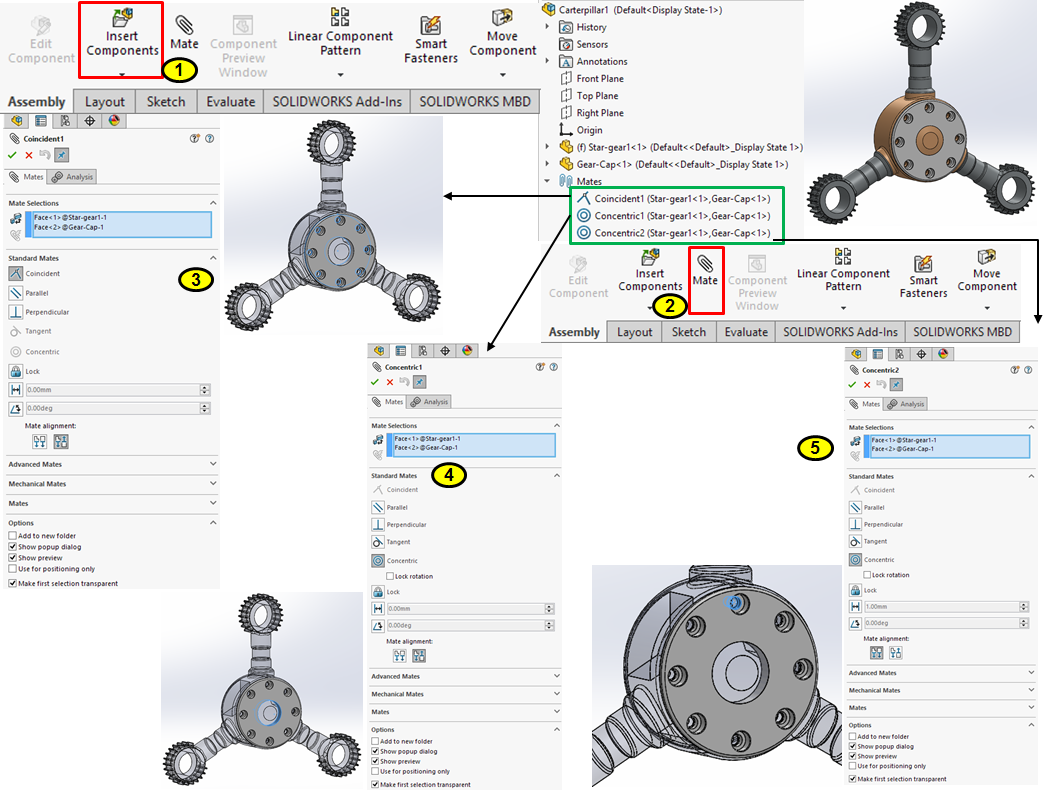Open Linear Component Pattern in the upper toolbar
This screenshot has width=1044, height=790.
click(x=340, y=33)
